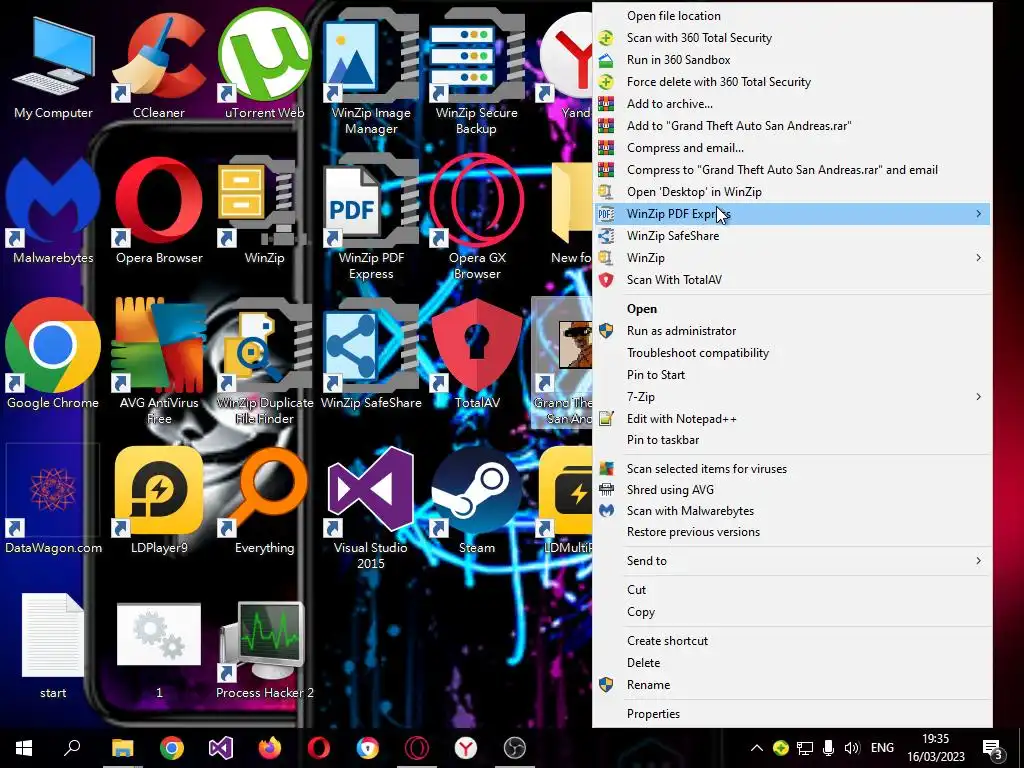Choose Compress and email... entry

pos(792,148)
